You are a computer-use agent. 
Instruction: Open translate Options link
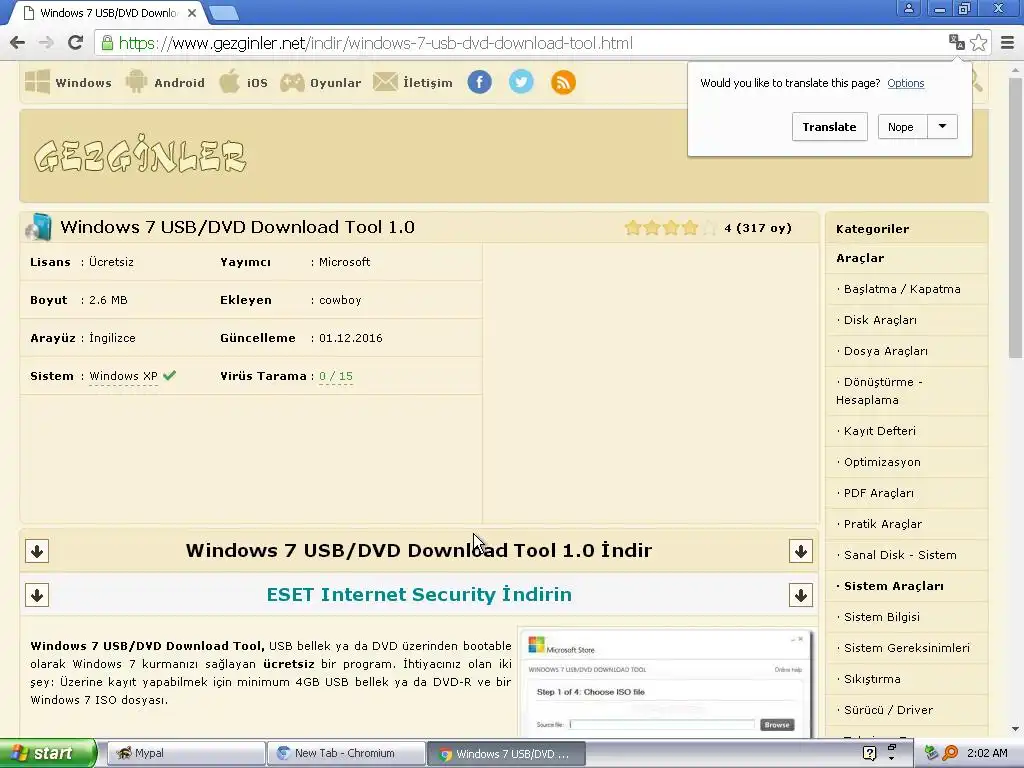(x=905, y=83)
